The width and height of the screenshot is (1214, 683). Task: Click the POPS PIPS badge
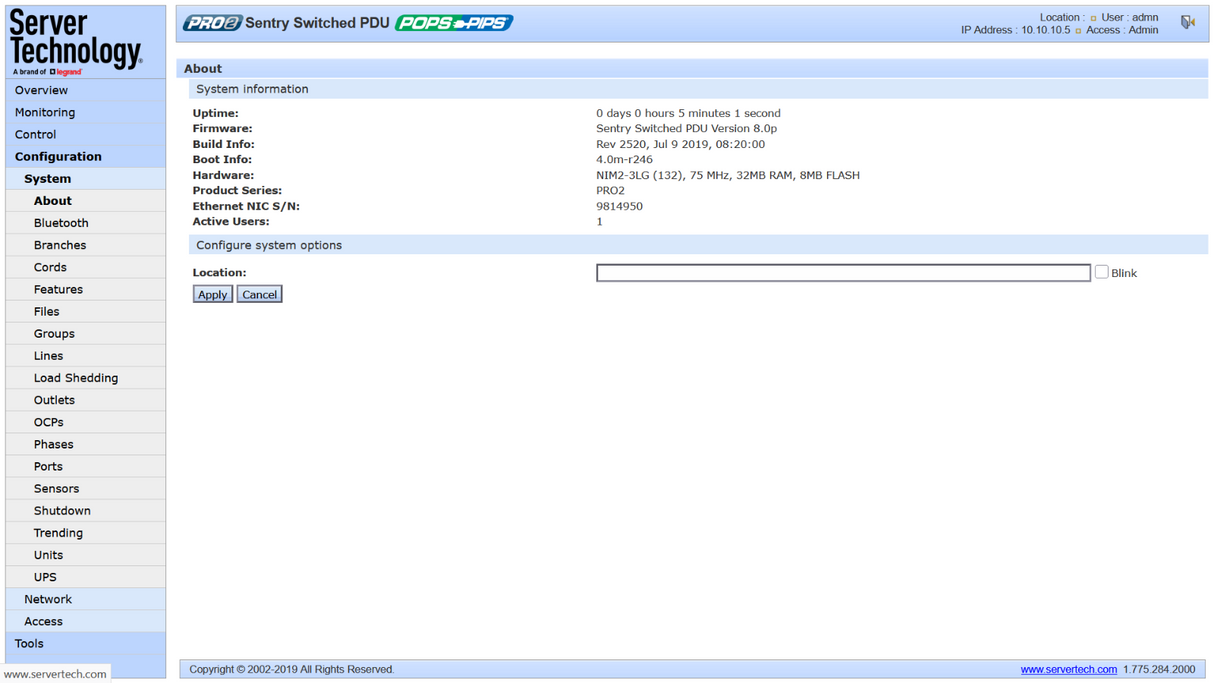tap(454, 23)
